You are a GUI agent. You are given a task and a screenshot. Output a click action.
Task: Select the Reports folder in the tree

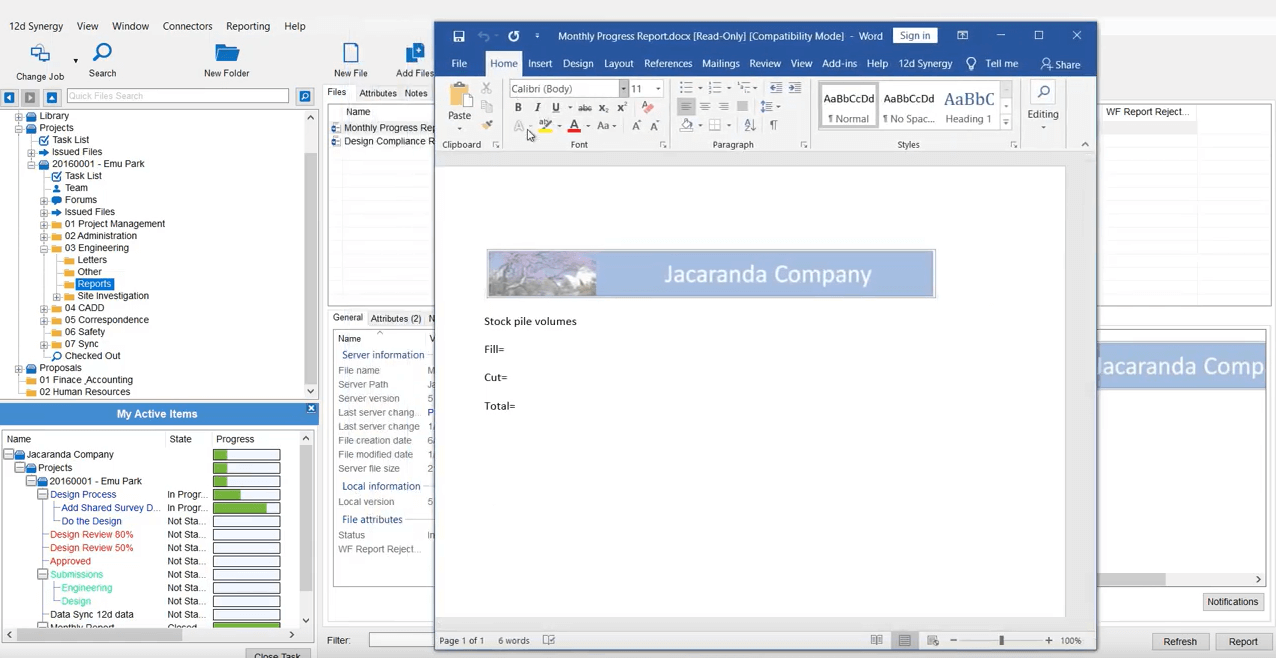click(x=94, y=284)
